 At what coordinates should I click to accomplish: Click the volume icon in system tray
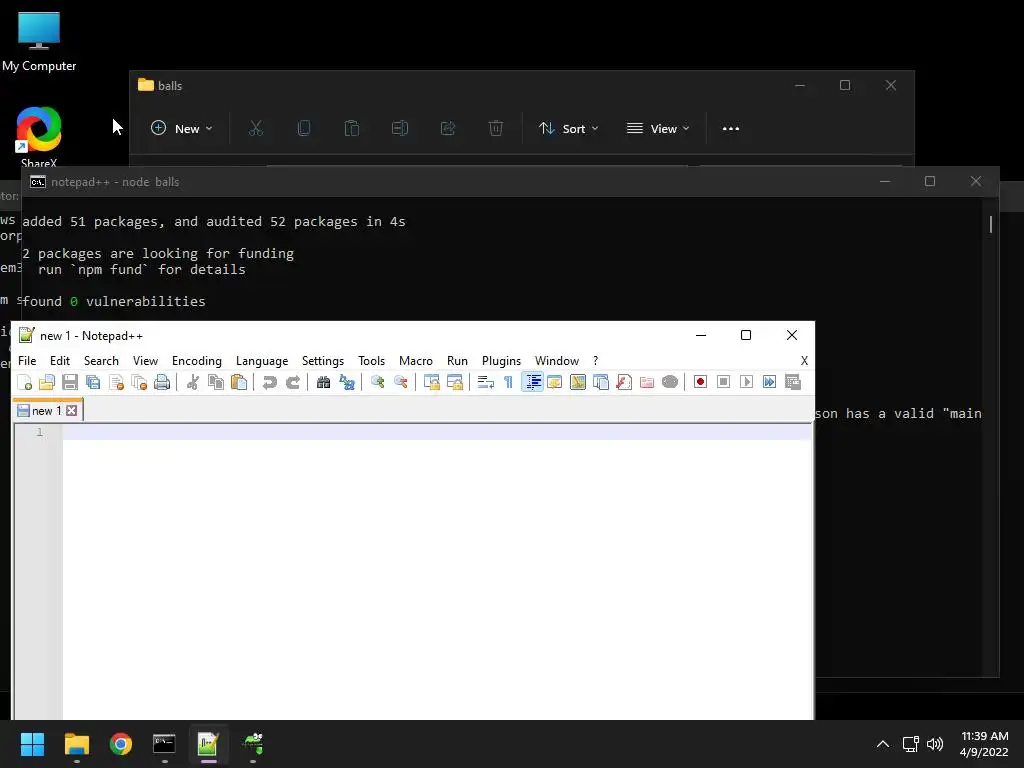pos(935,744)
